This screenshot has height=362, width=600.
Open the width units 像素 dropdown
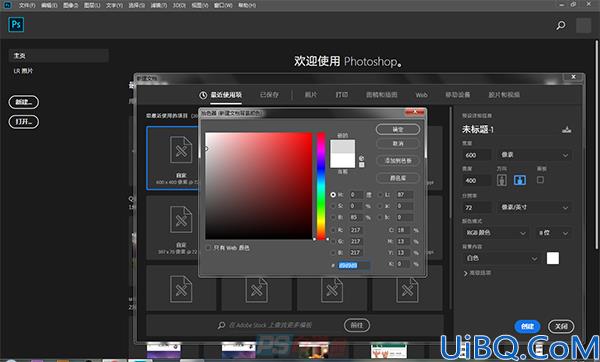tap(534, 155)
